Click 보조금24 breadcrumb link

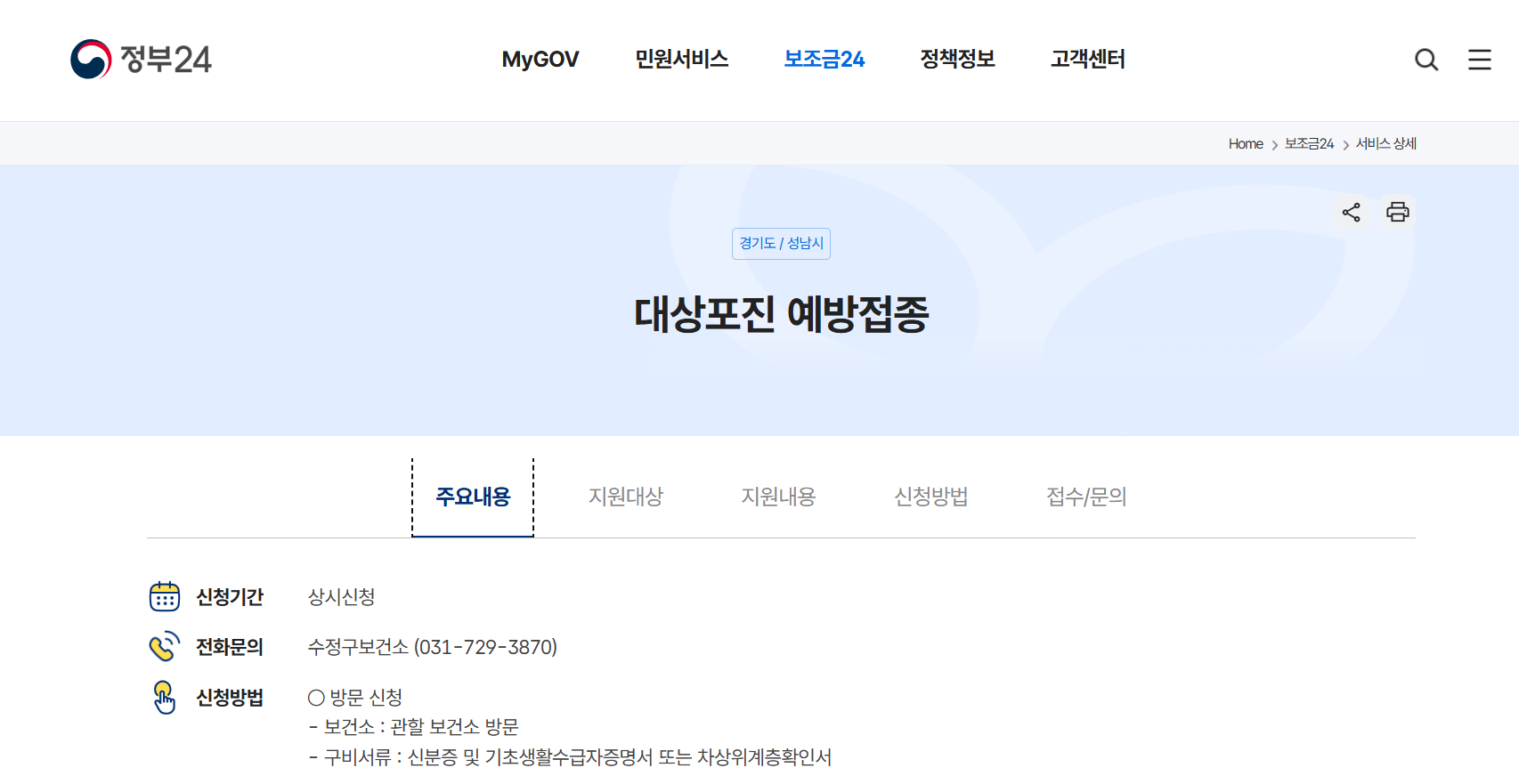click(1309, 144)
